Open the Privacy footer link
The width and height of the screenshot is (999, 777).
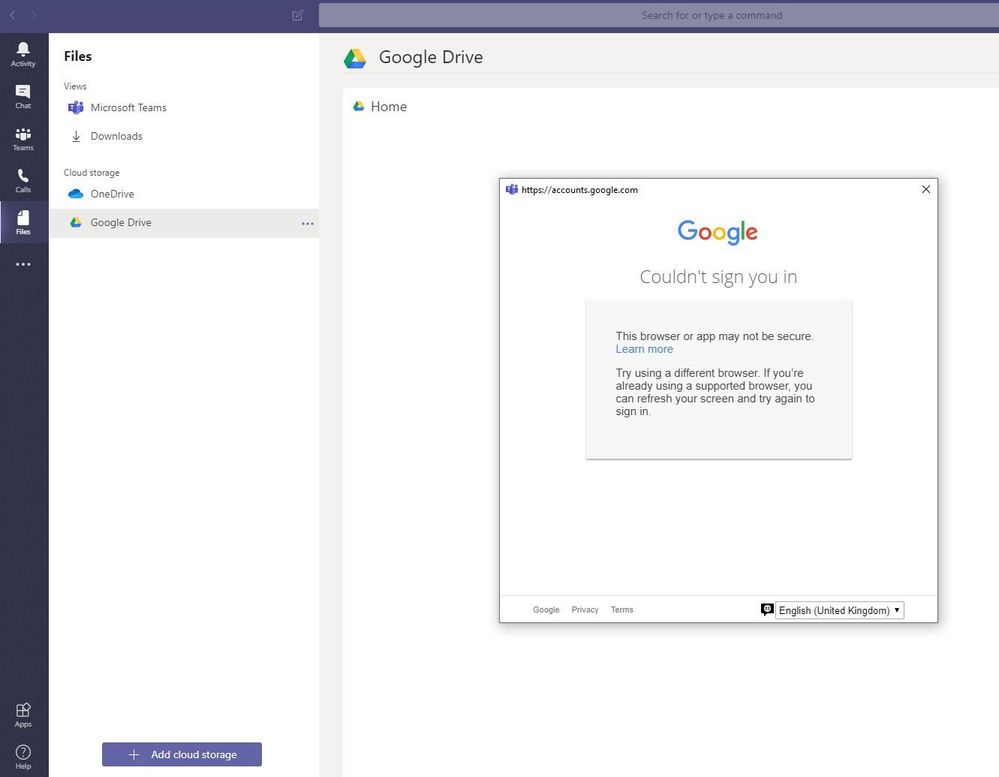click(x=585, y=609)
